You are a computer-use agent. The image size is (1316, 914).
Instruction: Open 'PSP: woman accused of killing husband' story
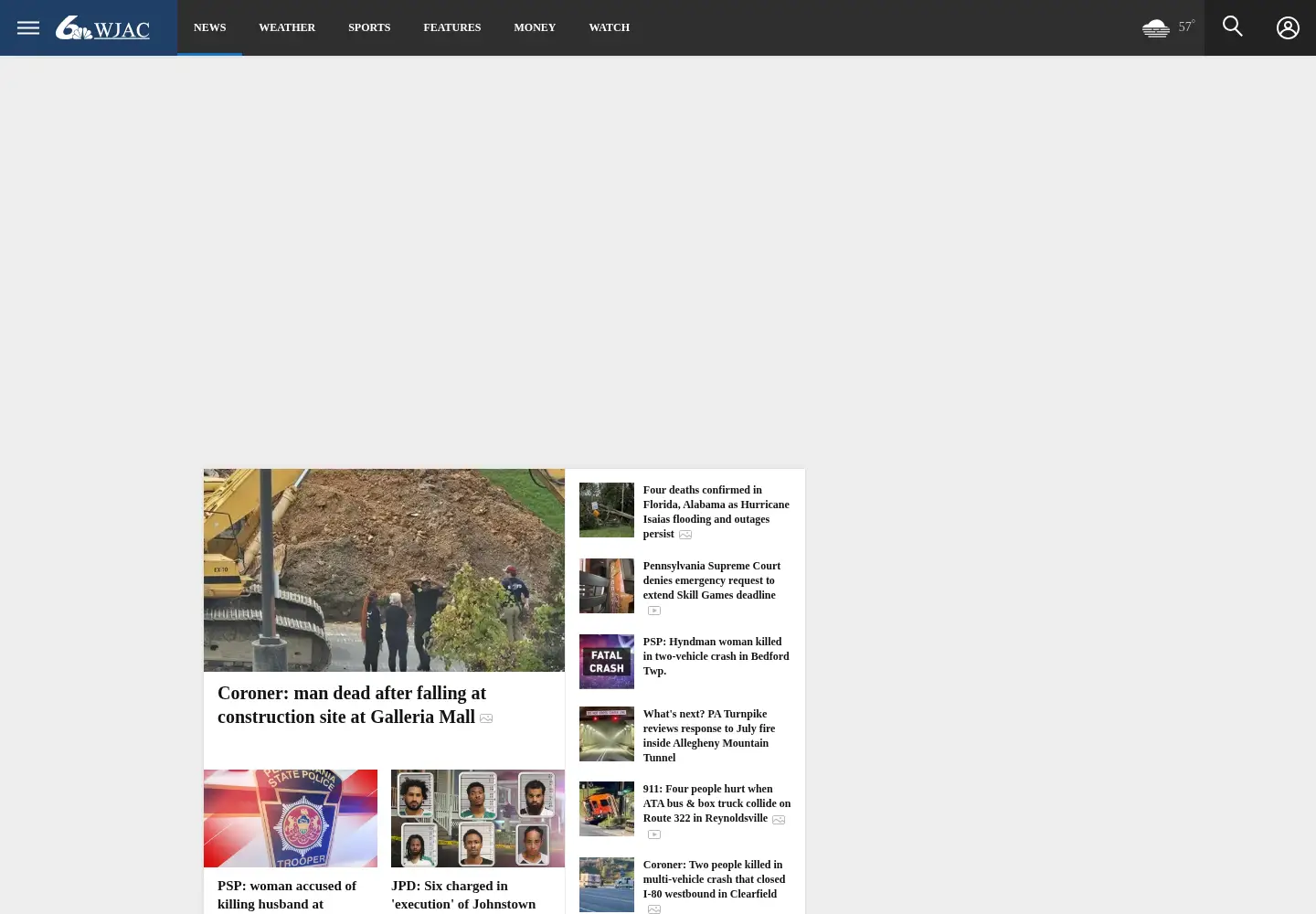[x=287, y=895]
